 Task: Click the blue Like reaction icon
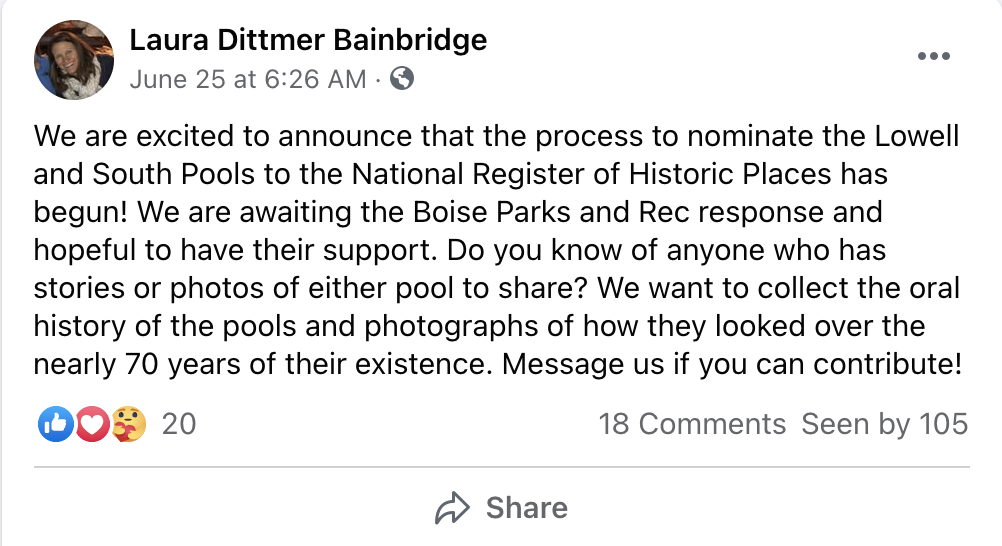53,424
